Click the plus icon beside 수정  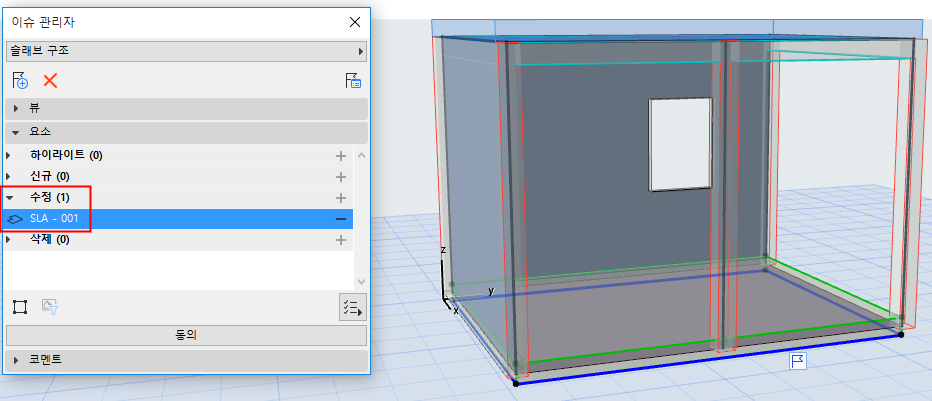pos(341,198)
